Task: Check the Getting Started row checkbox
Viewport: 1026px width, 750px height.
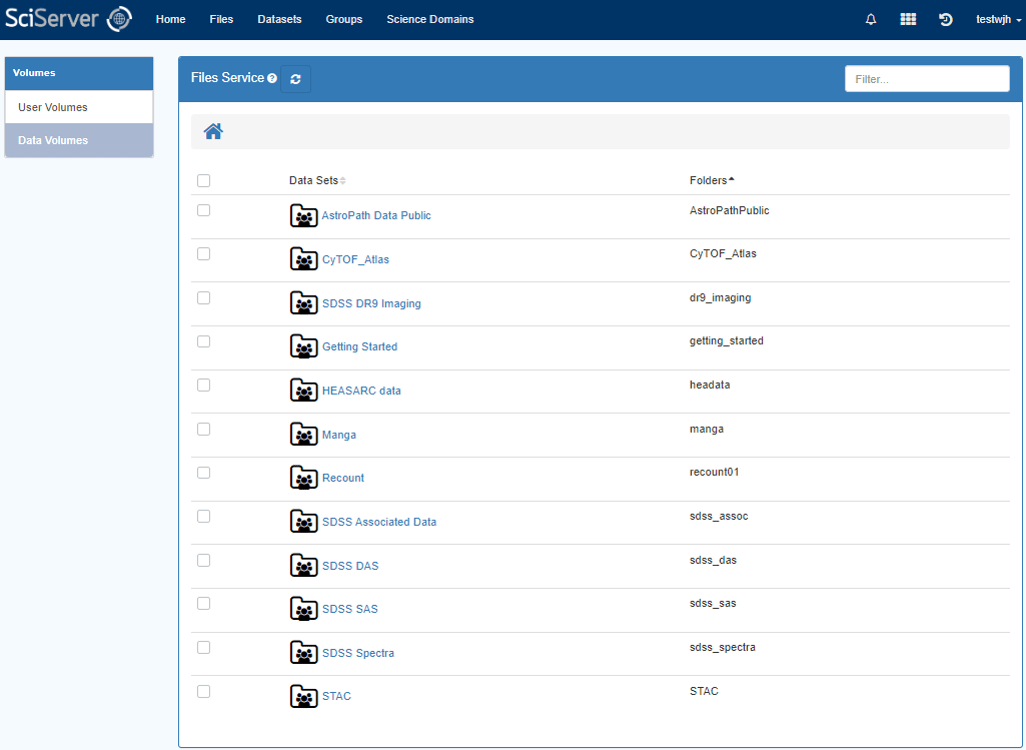Action: coord(203,342)
